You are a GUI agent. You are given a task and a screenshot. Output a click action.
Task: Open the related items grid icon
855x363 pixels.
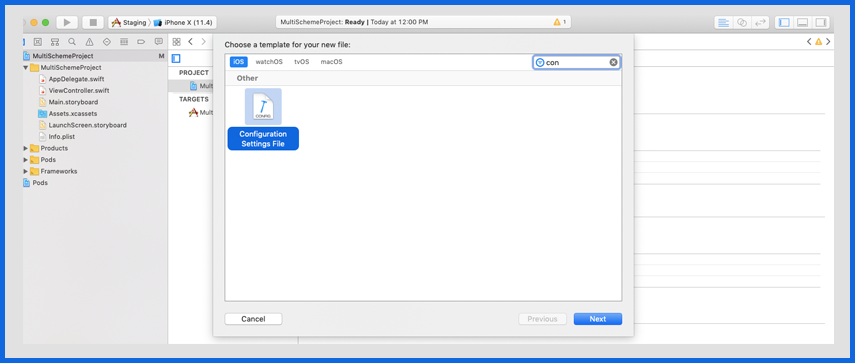(x=177, y=41)
